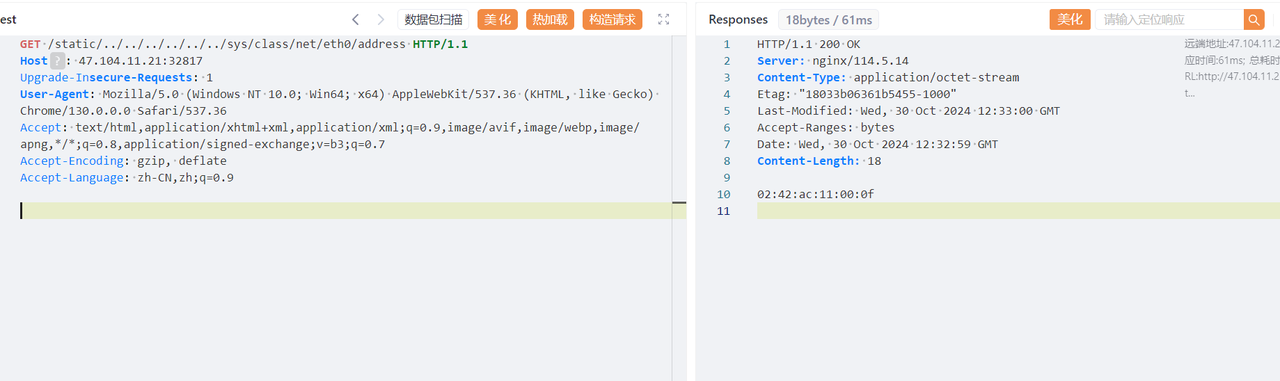The image size is (1280, 381).
Task: Click the 构造请求 construct request button
Action: coord(612,19)
